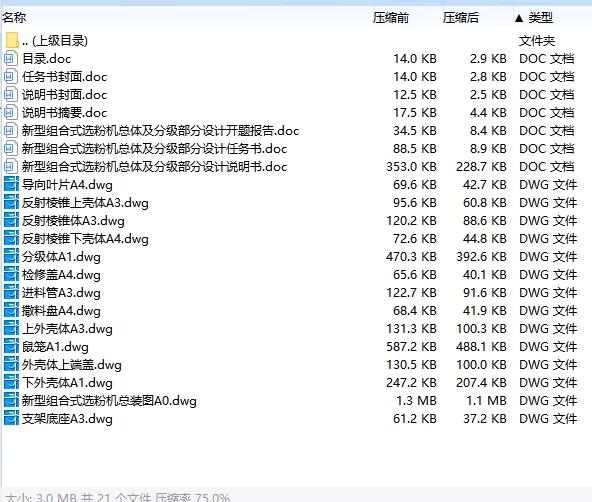Click the 88.5 KB size value
The height and width of the screenshot is (502, 592).
coord(415,148)
